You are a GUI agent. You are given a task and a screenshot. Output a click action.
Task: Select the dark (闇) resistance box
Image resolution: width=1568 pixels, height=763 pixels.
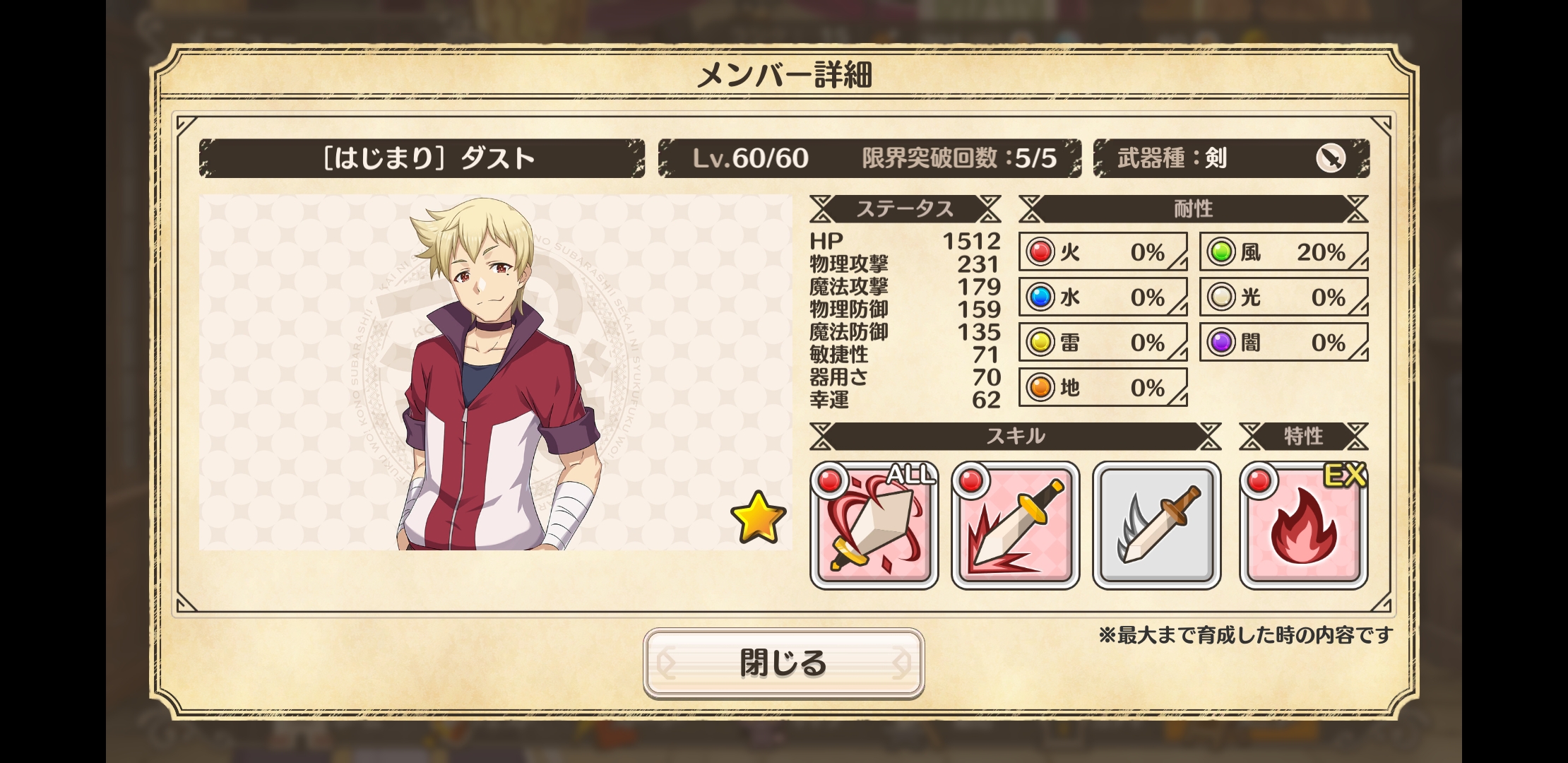[x=1283, y=342]
